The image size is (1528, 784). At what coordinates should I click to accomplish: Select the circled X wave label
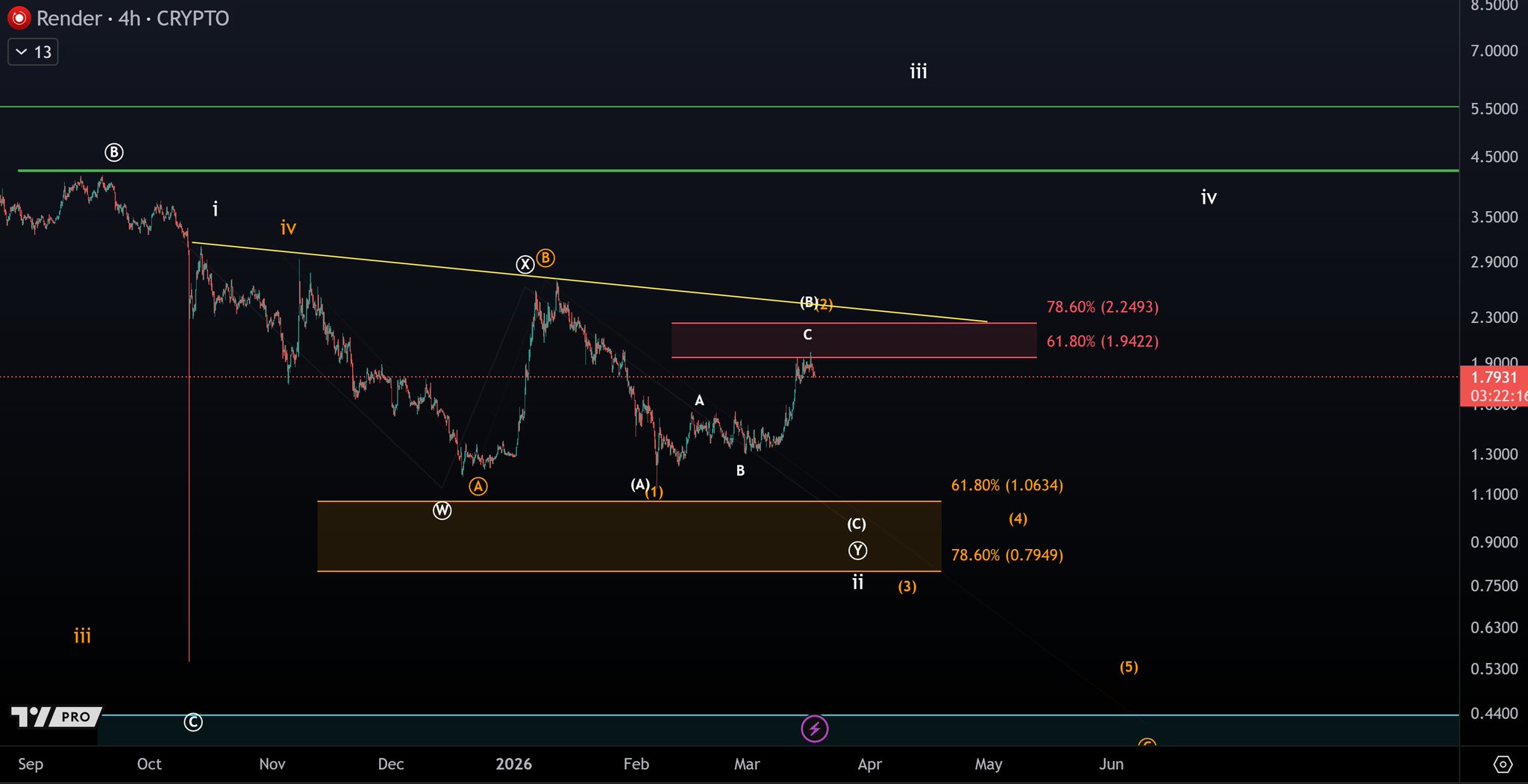(525, 264)
